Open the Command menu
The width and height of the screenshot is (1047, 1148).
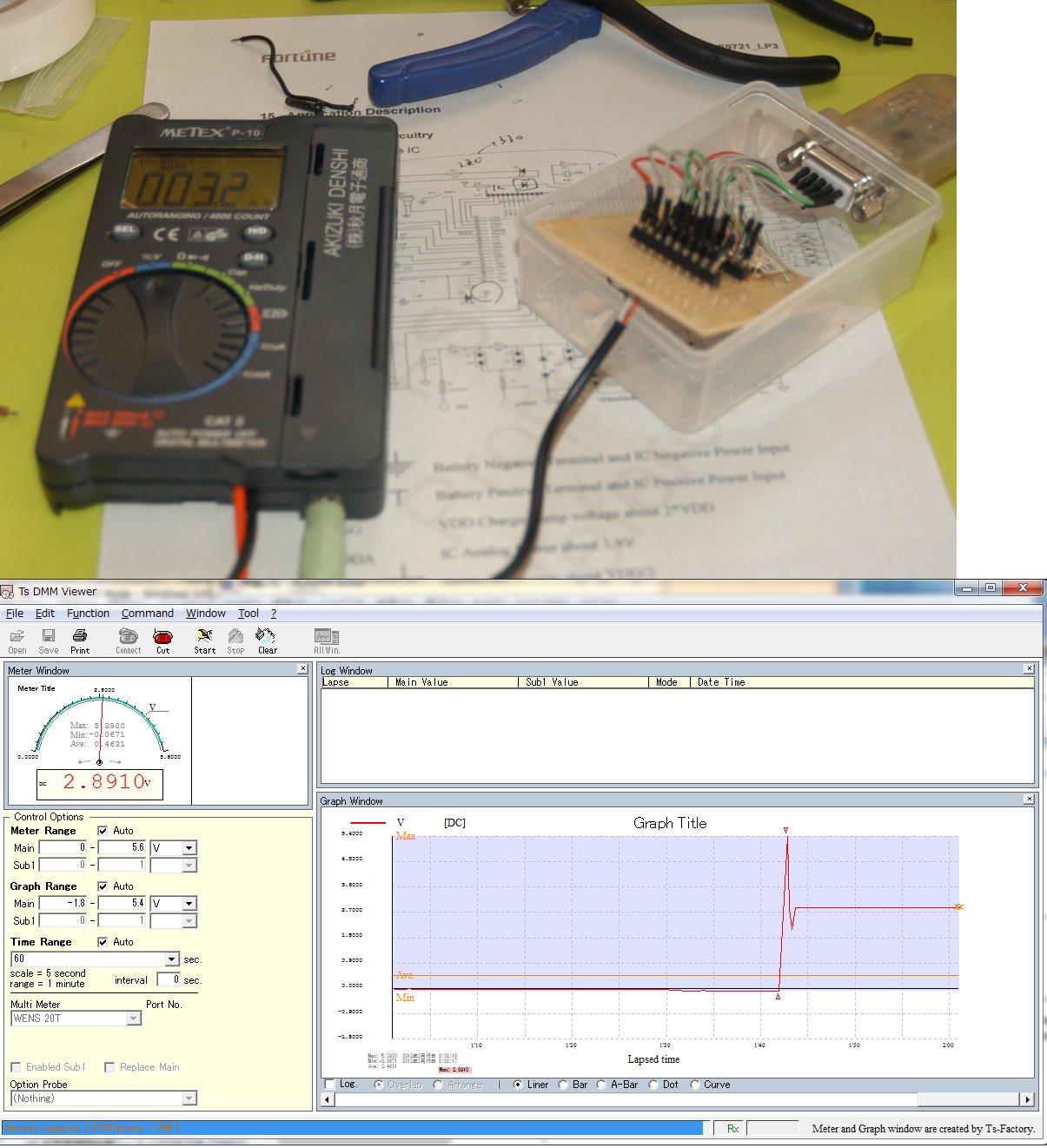coord(147,613)
